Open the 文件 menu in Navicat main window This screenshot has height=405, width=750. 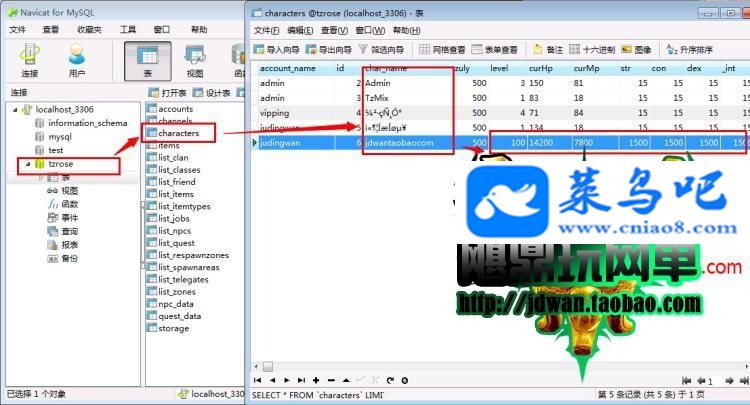click(17, 30)
